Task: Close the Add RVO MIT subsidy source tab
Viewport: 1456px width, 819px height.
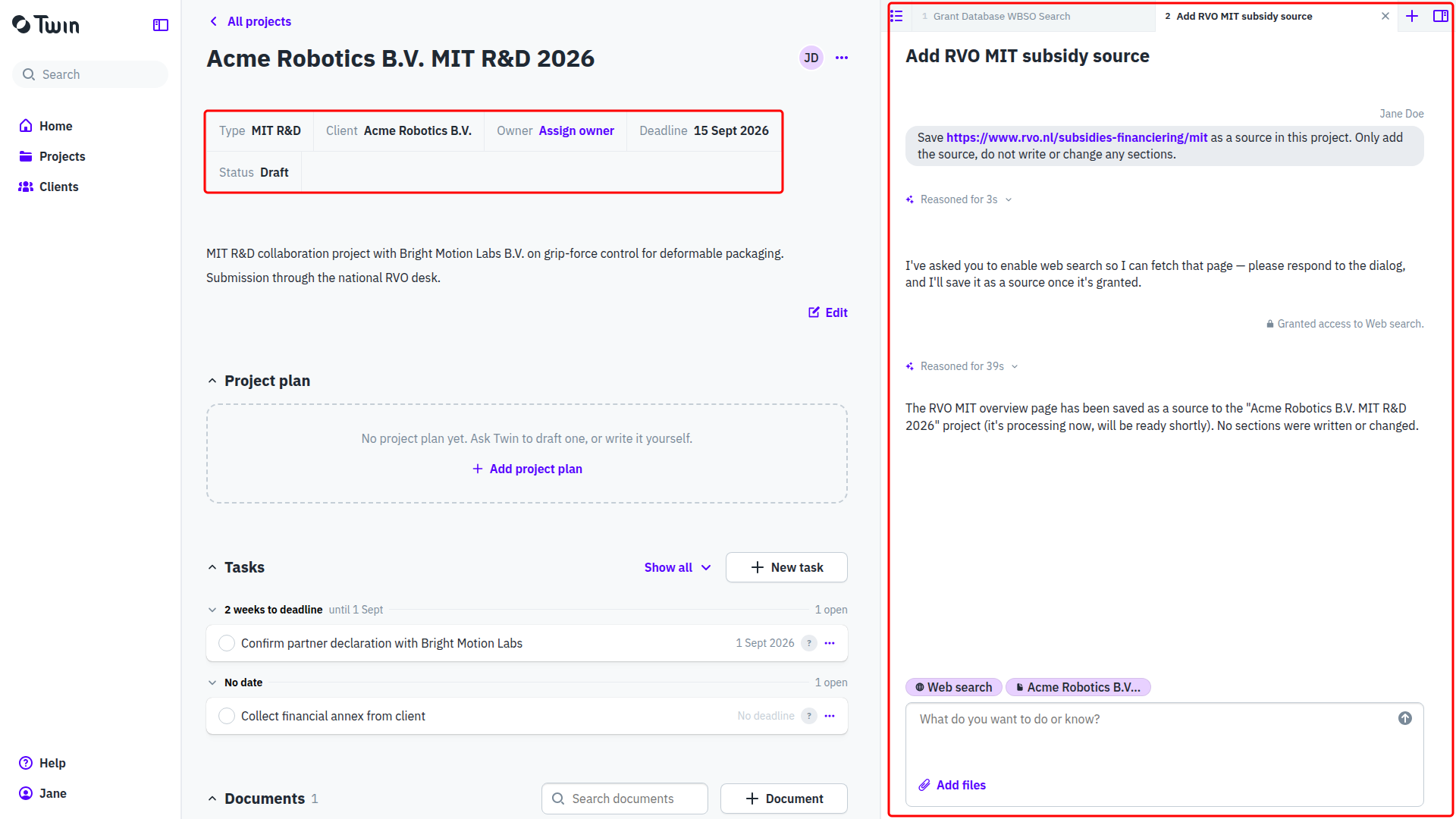Action: coord(1385,16)
